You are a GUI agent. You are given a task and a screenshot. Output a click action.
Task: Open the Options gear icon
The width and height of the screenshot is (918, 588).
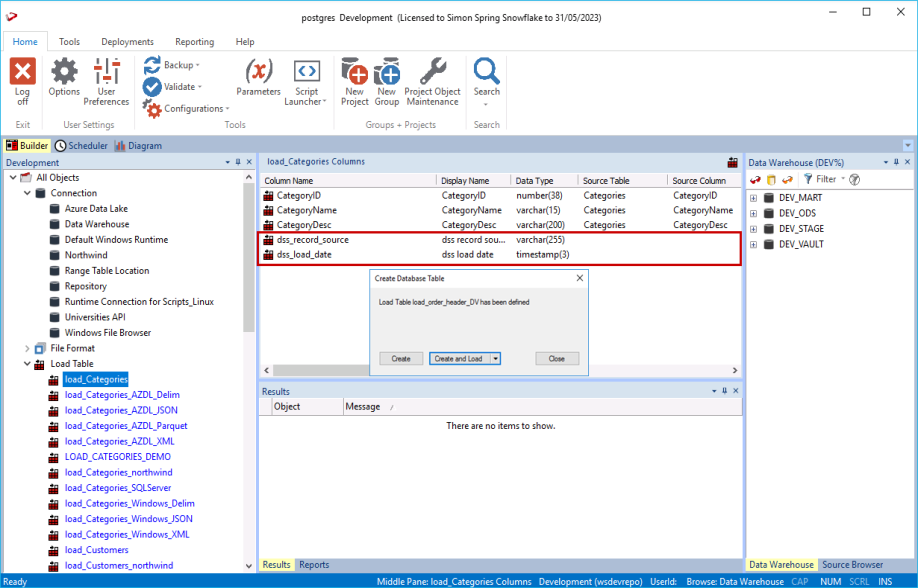[x=64, y=71]
